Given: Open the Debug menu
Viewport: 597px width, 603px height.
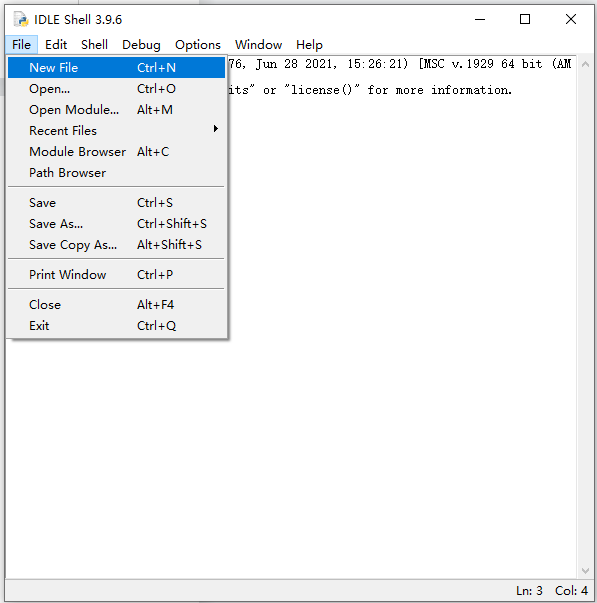Looking at the screenshot, I should click(141, 45).
